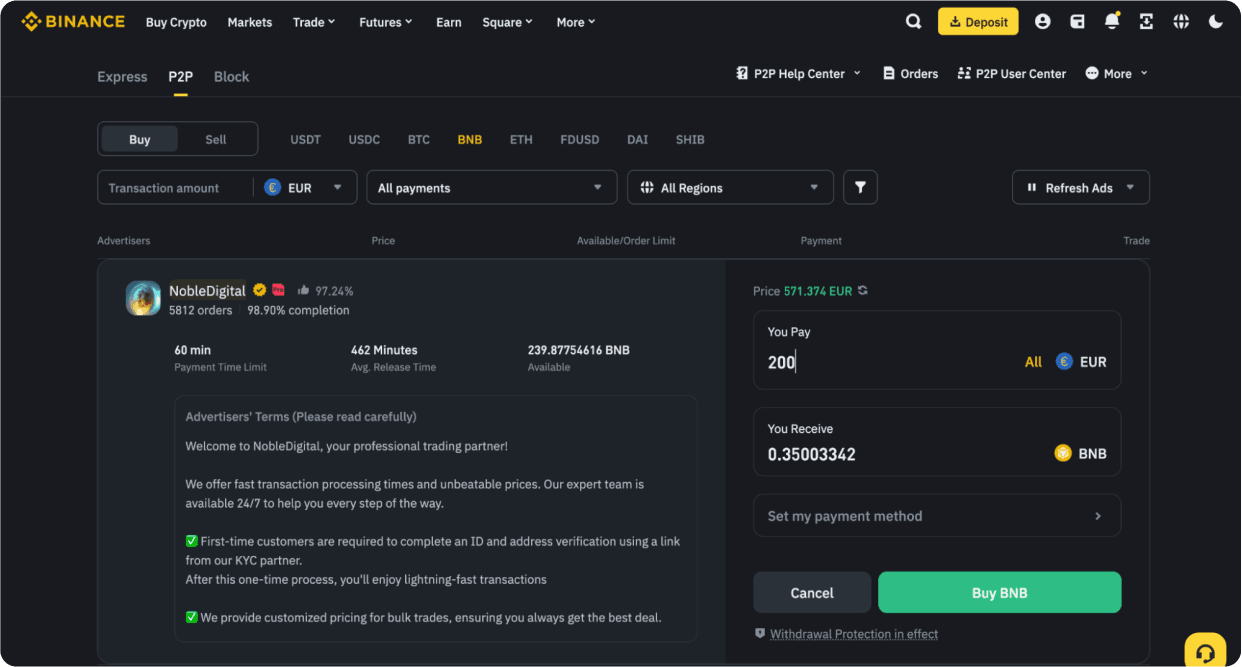Open the search magnifier icon

(914, 21)
